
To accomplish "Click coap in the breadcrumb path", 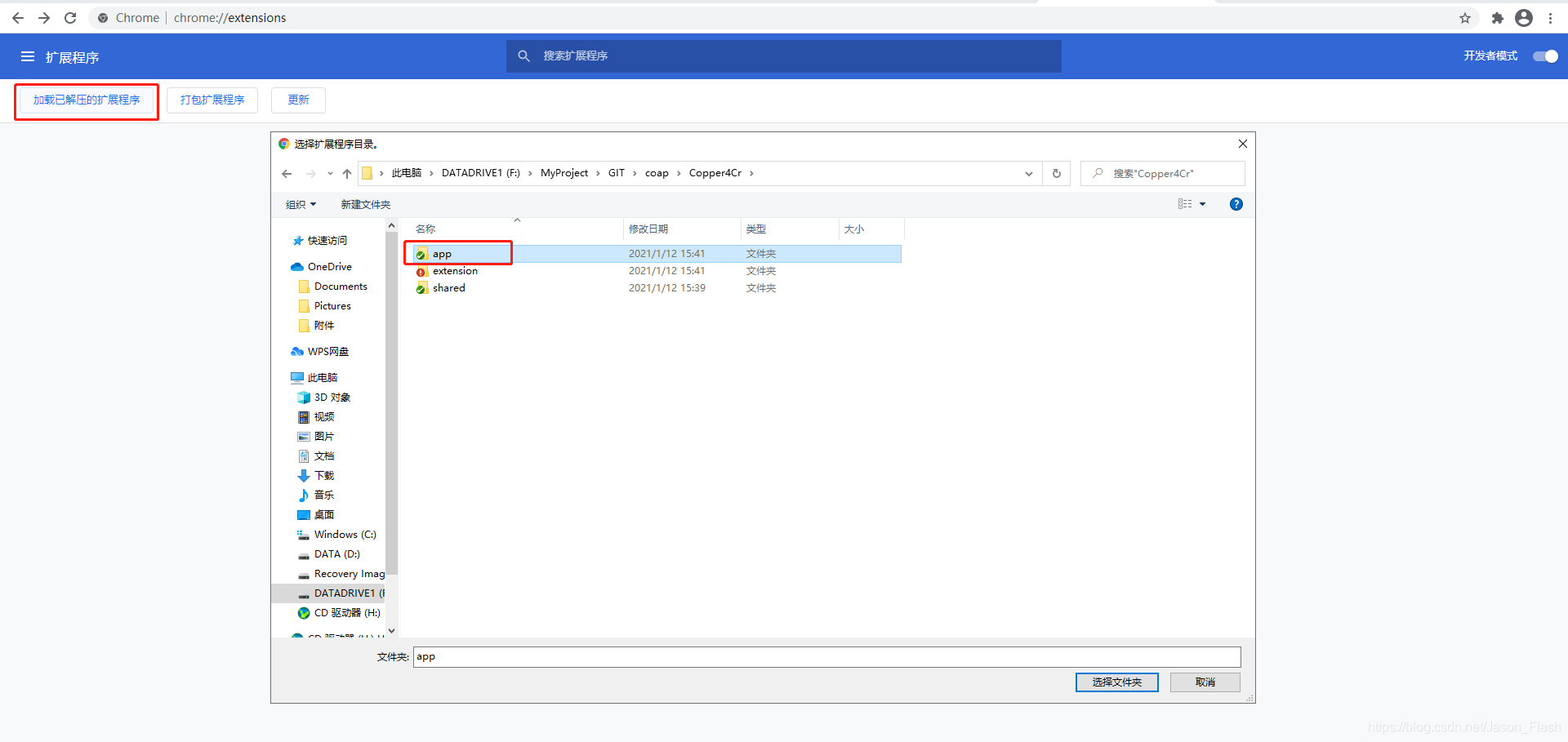I will tap(657, 173).
